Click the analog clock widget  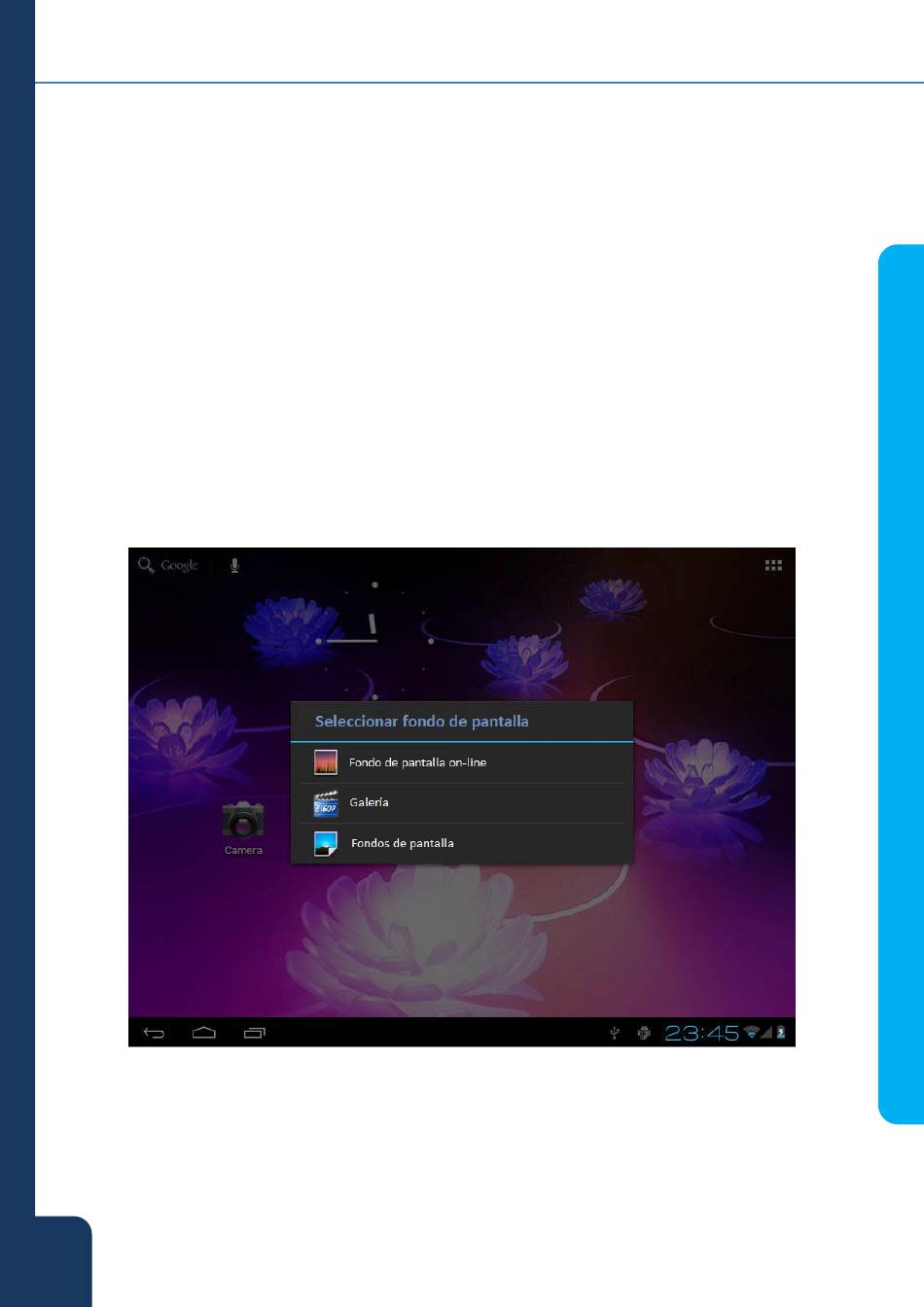pos(374,641)
